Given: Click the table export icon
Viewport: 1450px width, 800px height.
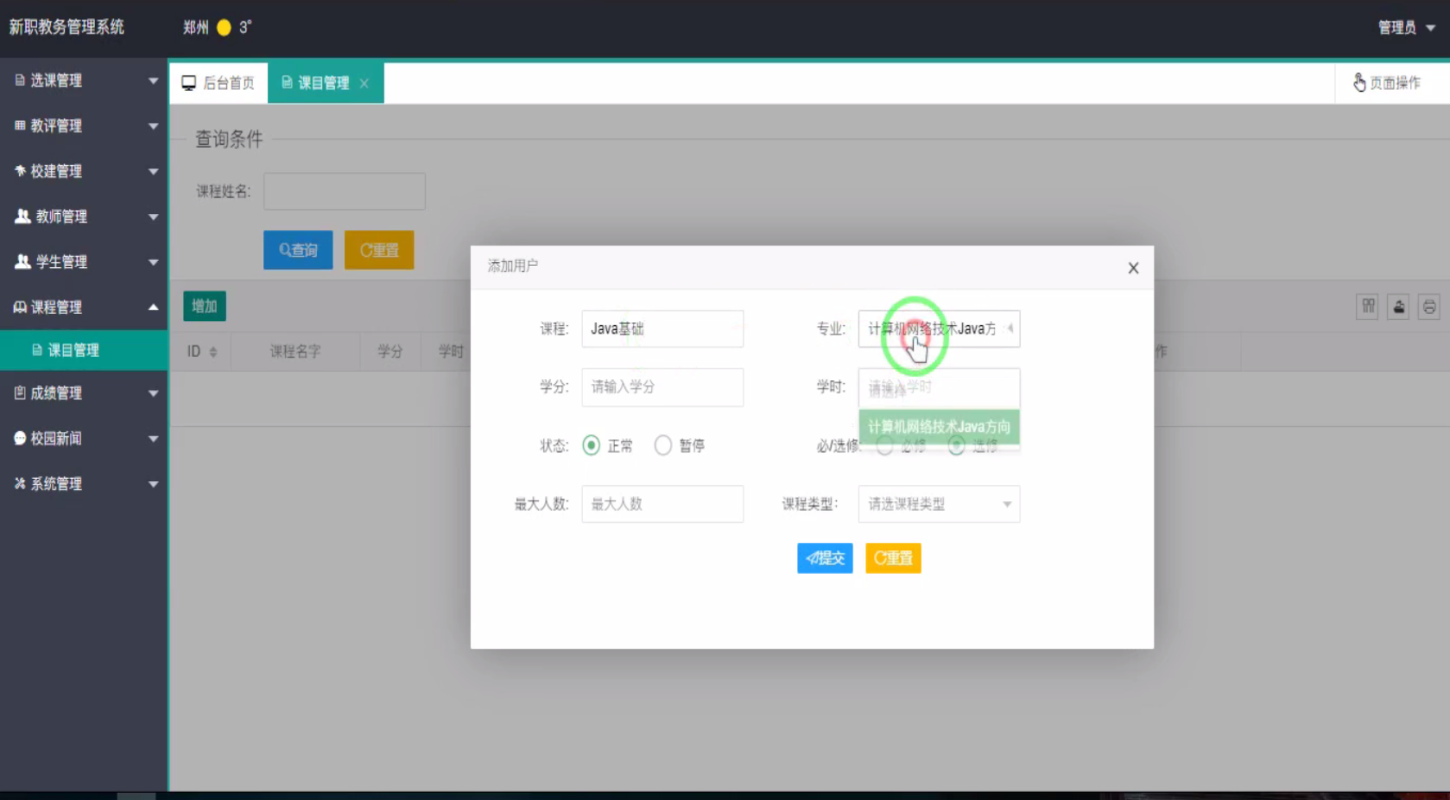Looking at the screenshot, I should coord(1398,307).
